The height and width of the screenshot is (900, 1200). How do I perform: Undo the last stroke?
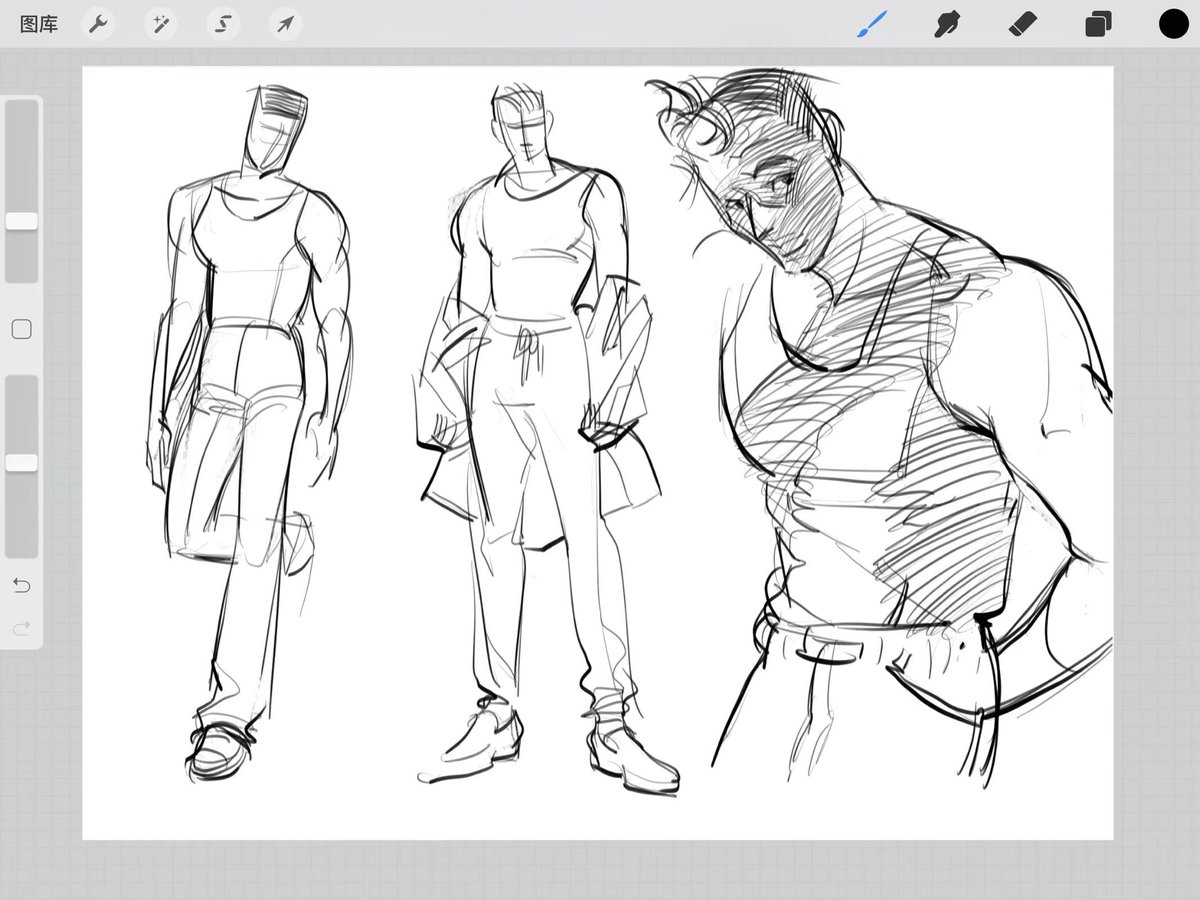pyautogui.click(x=21, y=585)
